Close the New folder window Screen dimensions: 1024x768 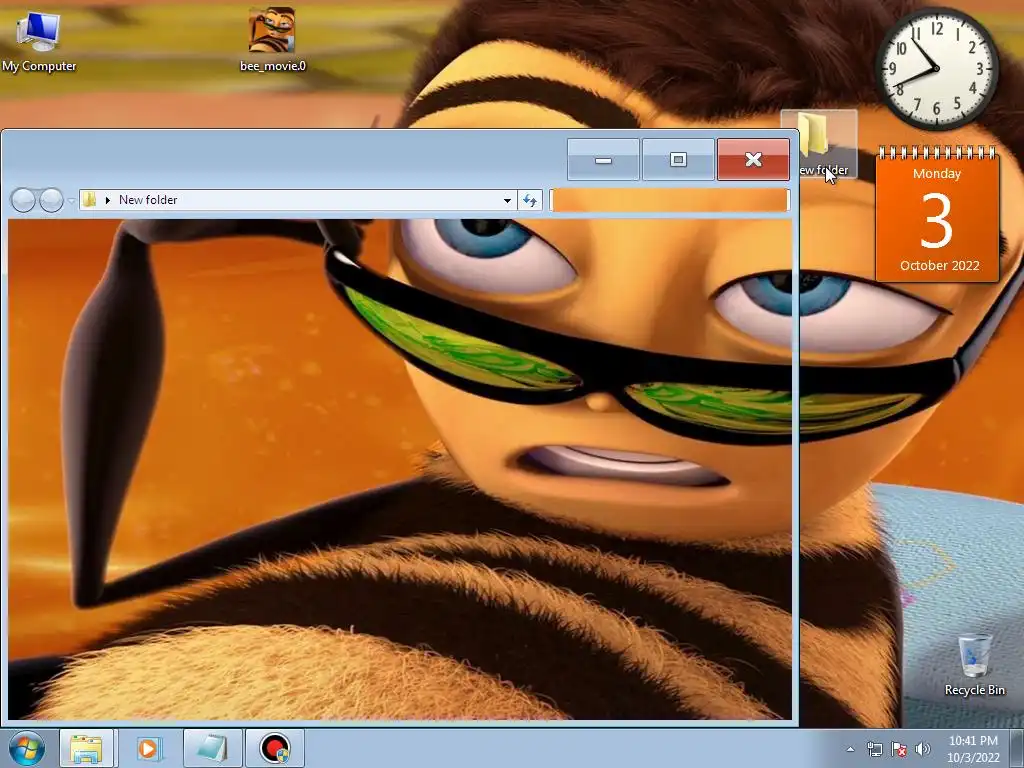tap(754, 159)
